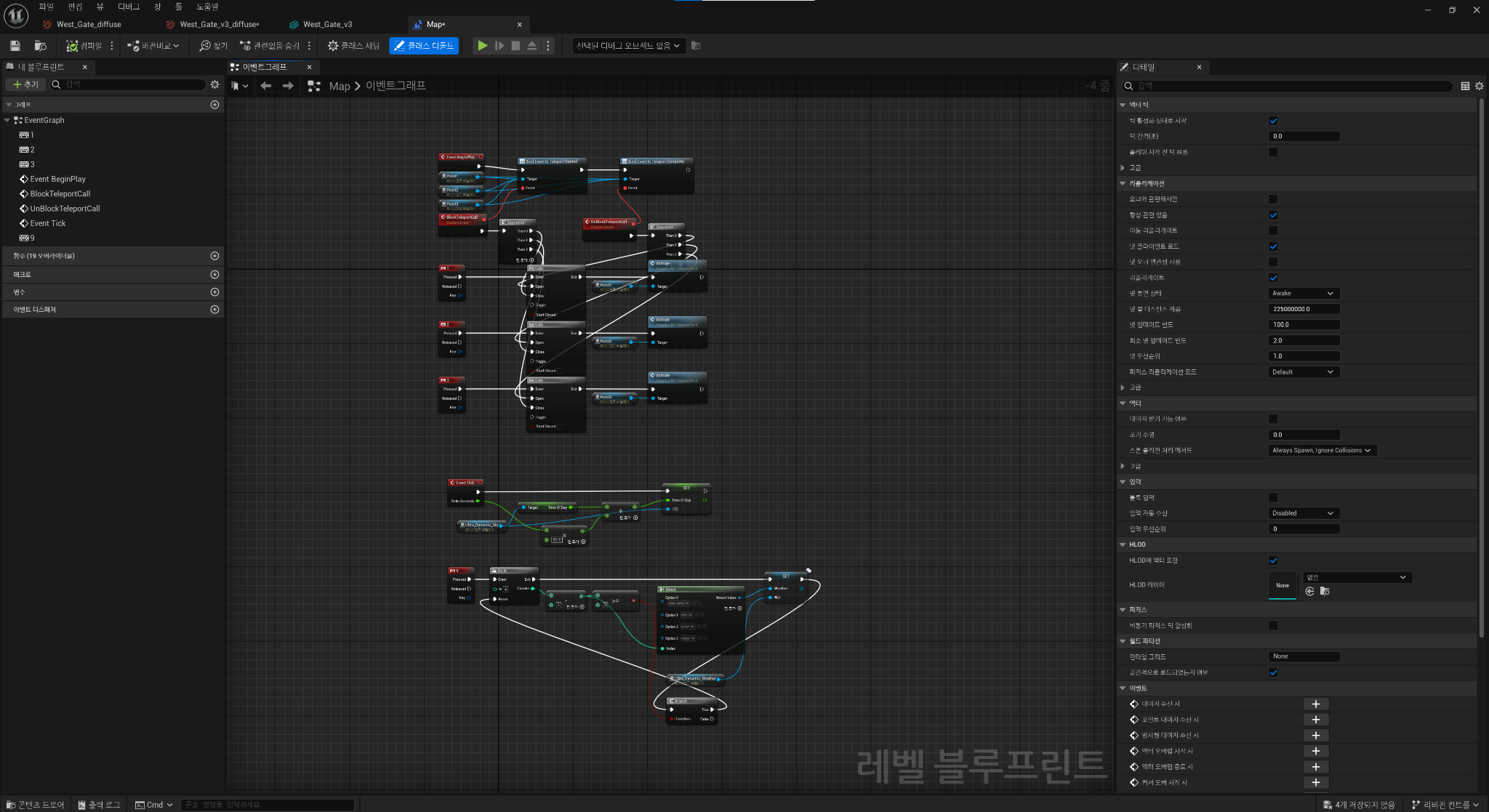This screenshot has height=812, width=1489.
Task: Click the forward navigation arrow in graph
Action: pos(288,86)
